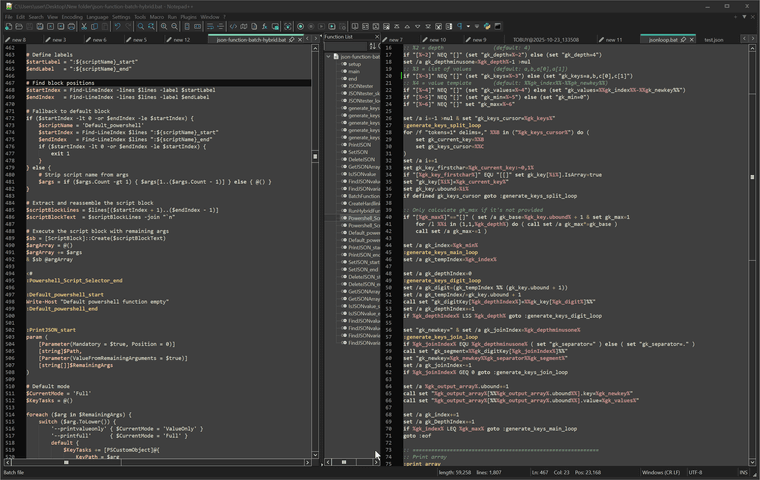Click Windows (CR LF) in status bar
The height and width of the screenshot is (480, 760).
tap(661, 472)
